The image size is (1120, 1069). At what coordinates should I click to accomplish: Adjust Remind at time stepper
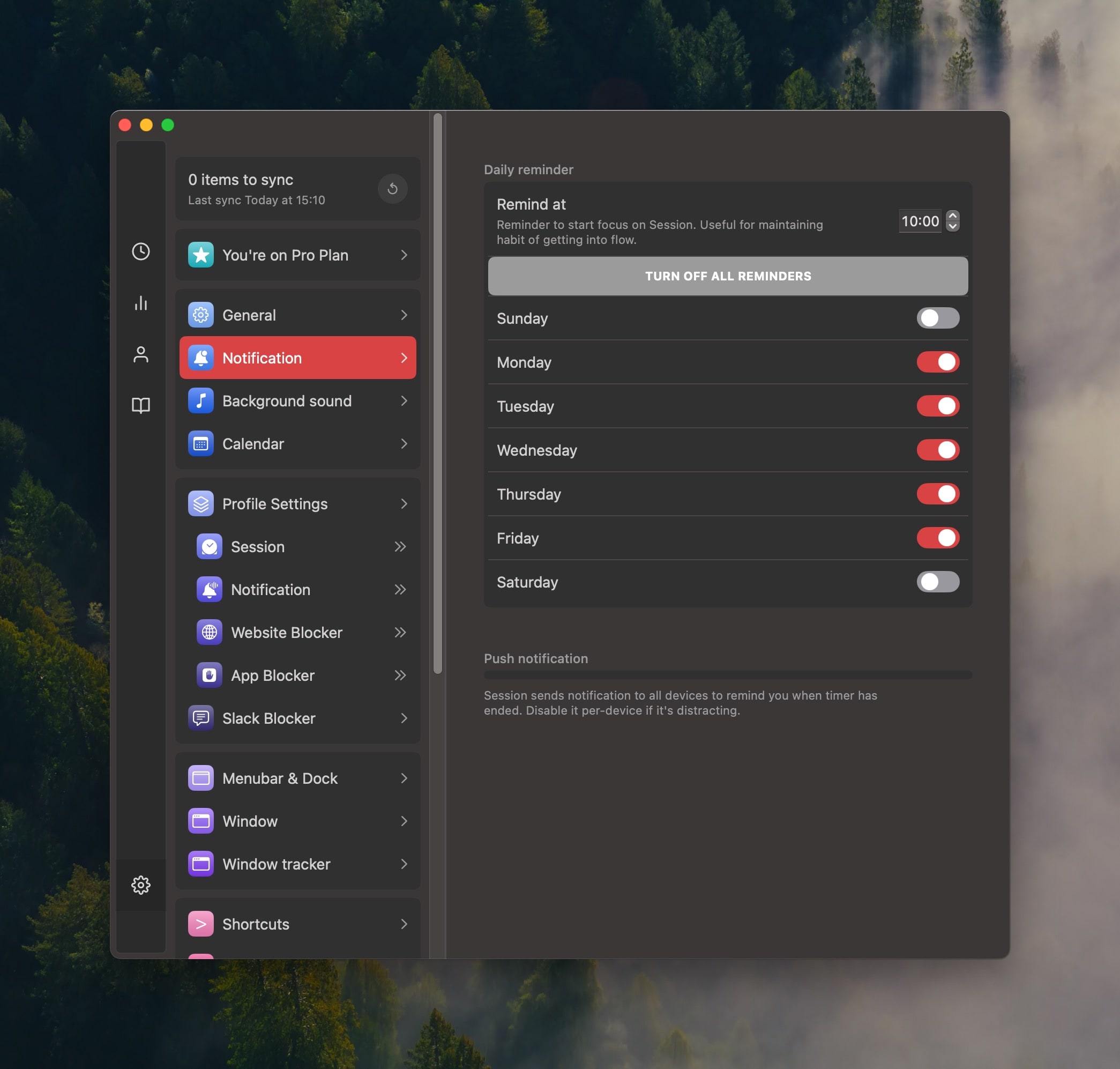point(952,220)
